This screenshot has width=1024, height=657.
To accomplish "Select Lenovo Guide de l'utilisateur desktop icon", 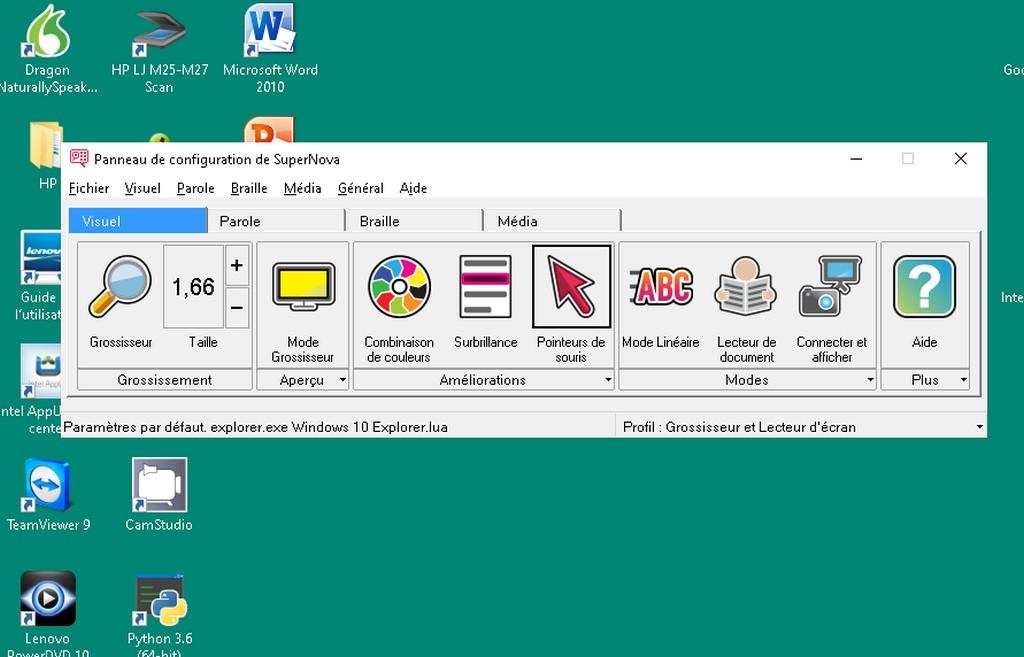I will pos(39,276).
